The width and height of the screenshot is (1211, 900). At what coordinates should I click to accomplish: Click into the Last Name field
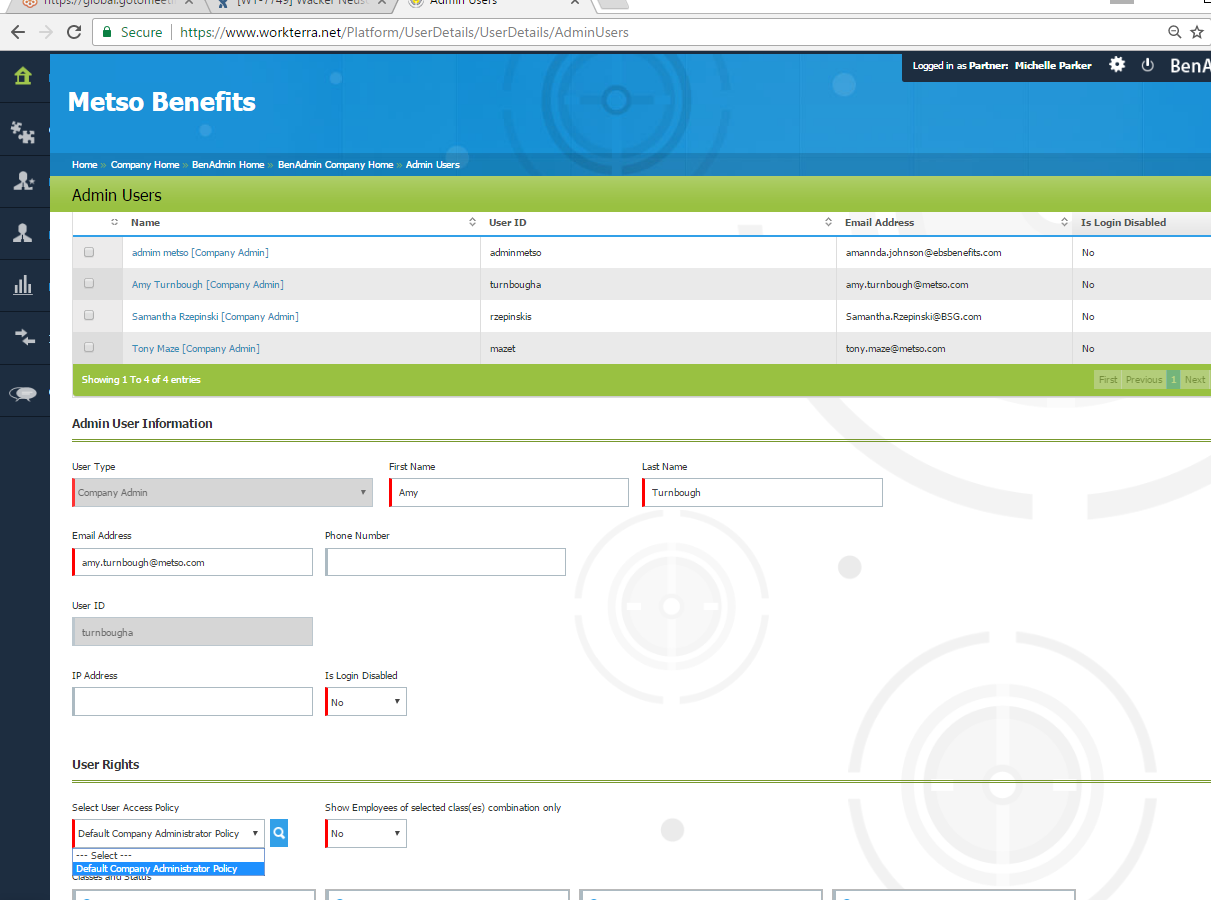tap(762, 492)
